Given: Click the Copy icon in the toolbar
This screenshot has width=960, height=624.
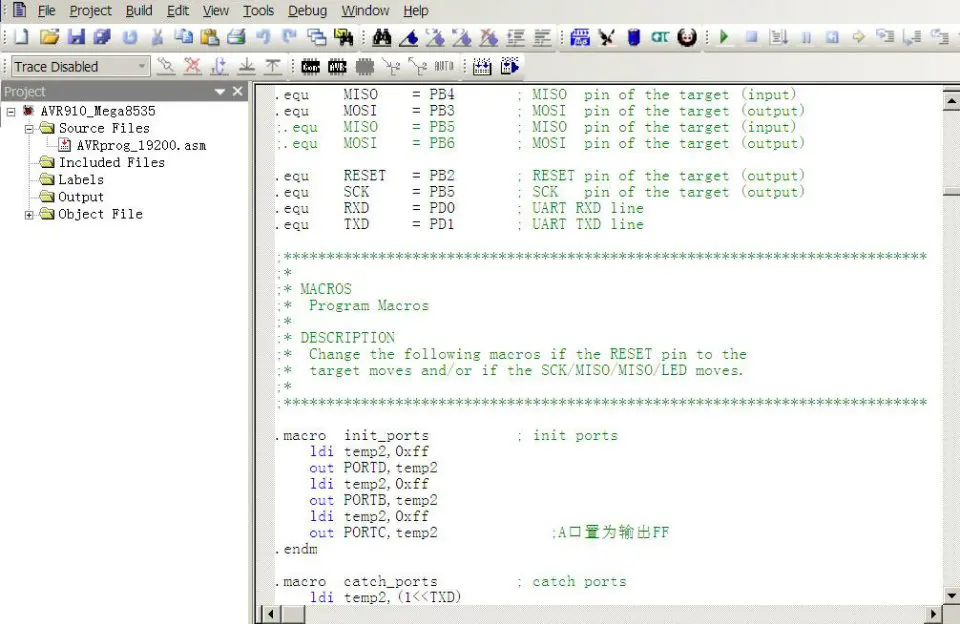Looking at the screenshot, I should [x=183, y=37].
